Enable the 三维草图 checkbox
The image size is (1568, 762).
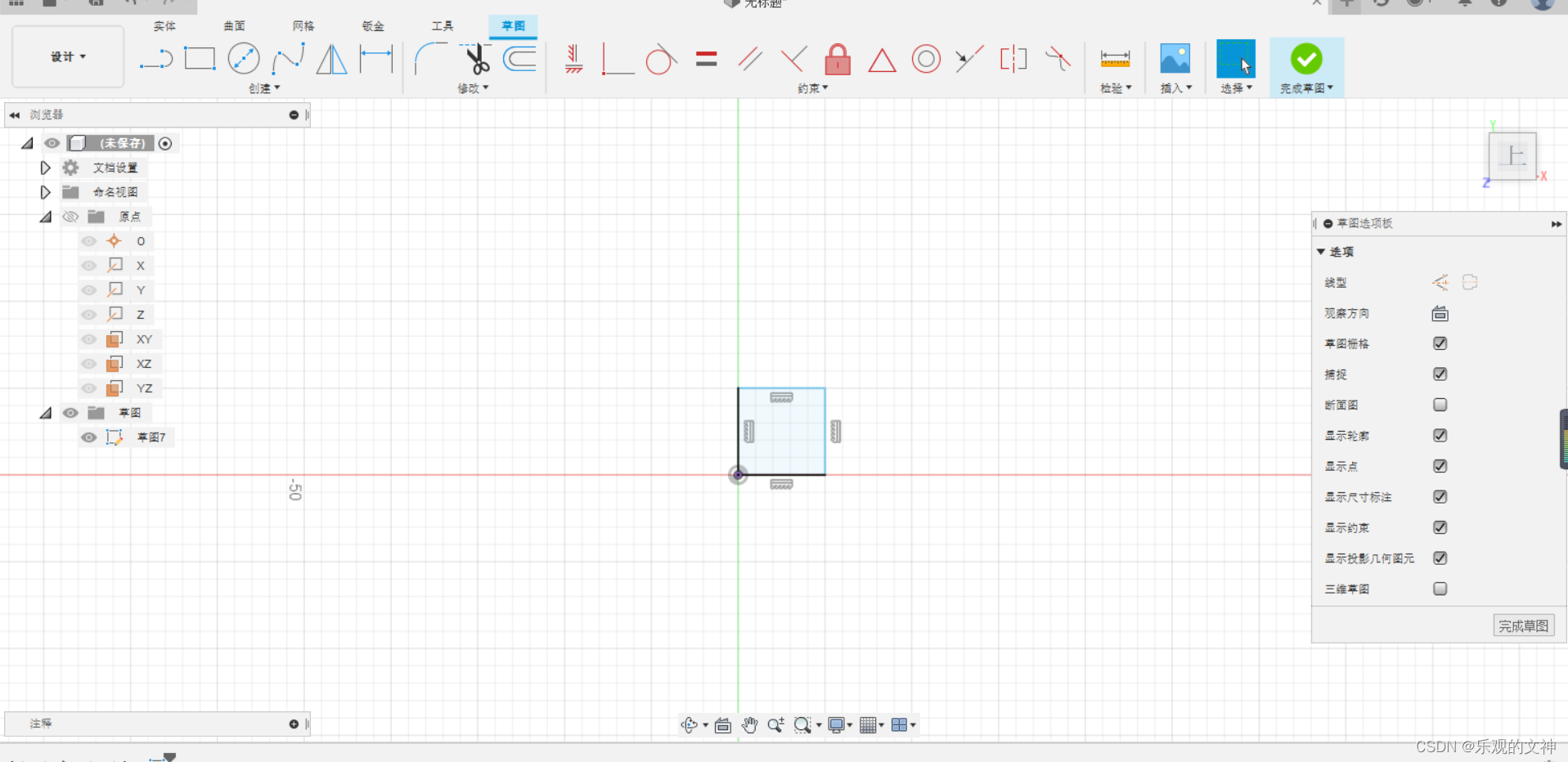1440,589
